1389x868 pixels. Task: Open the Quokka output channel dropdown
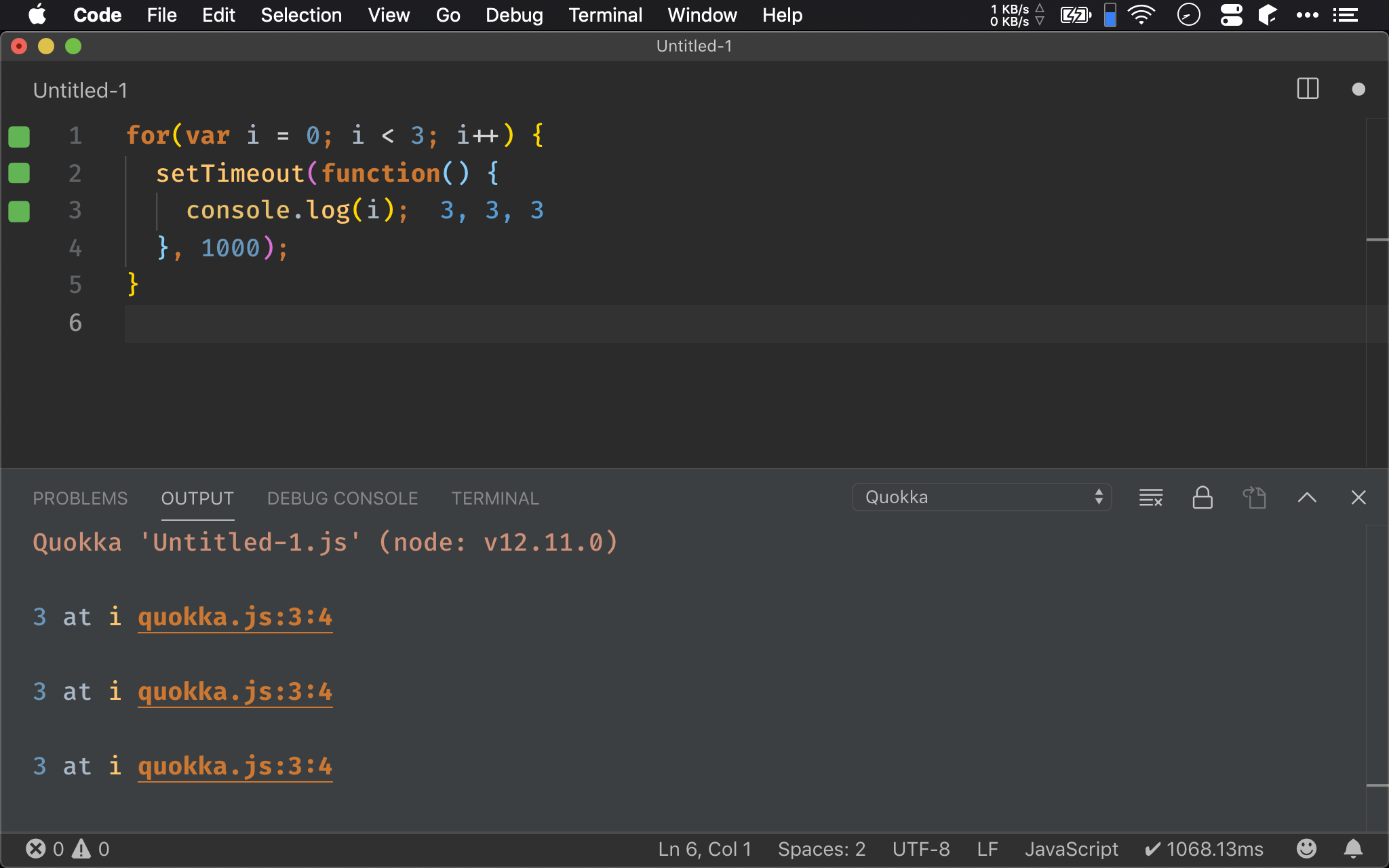pos(981,497)
